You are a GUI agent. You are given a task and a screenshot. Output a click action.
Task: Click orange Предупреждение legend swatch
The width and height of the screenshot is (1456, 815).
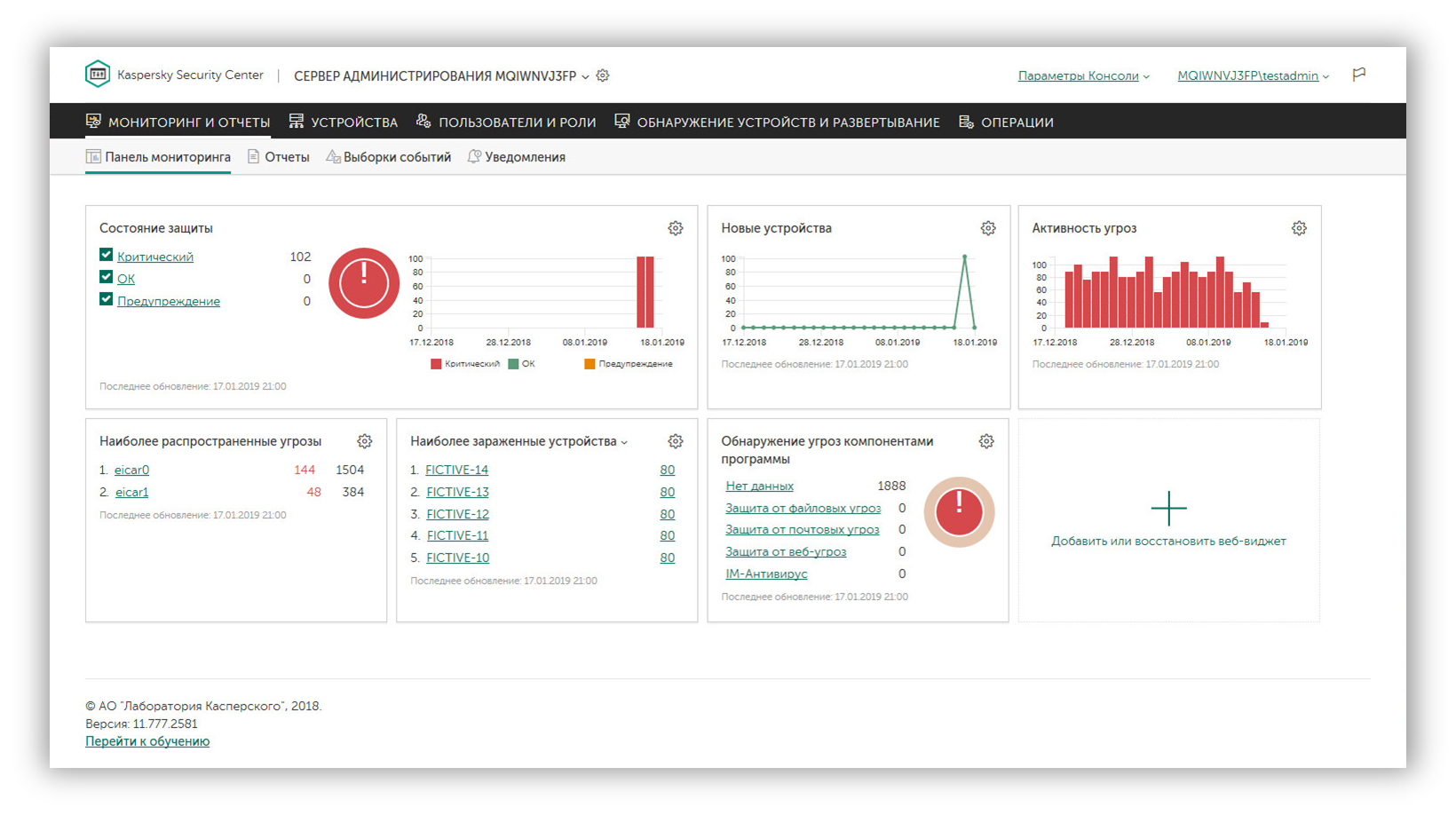click(590, 364)
